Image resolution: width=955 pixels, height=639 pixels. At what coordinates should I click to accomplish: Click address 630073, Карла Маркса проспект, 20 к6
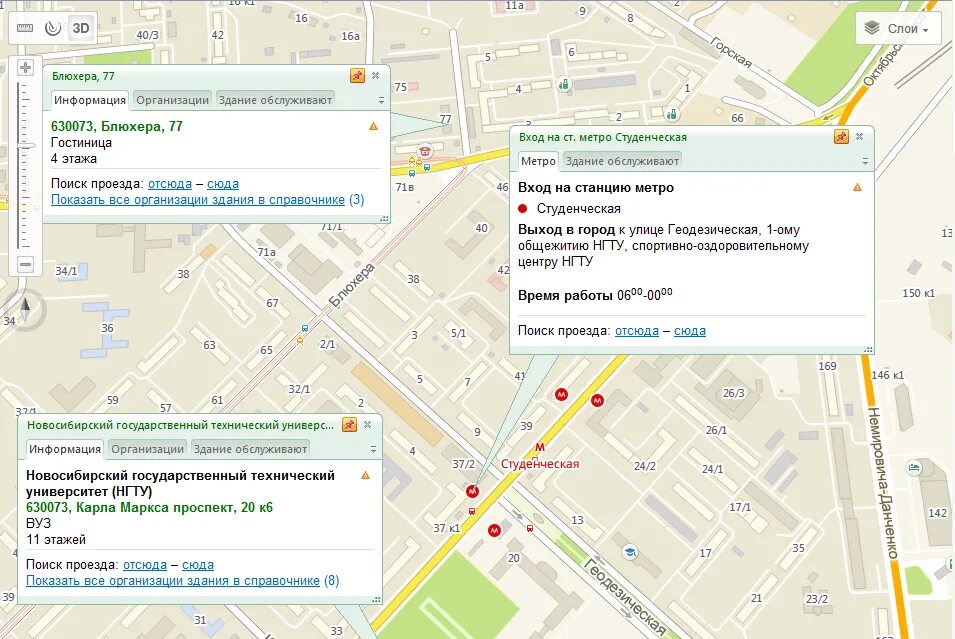(x=149, y=507)
